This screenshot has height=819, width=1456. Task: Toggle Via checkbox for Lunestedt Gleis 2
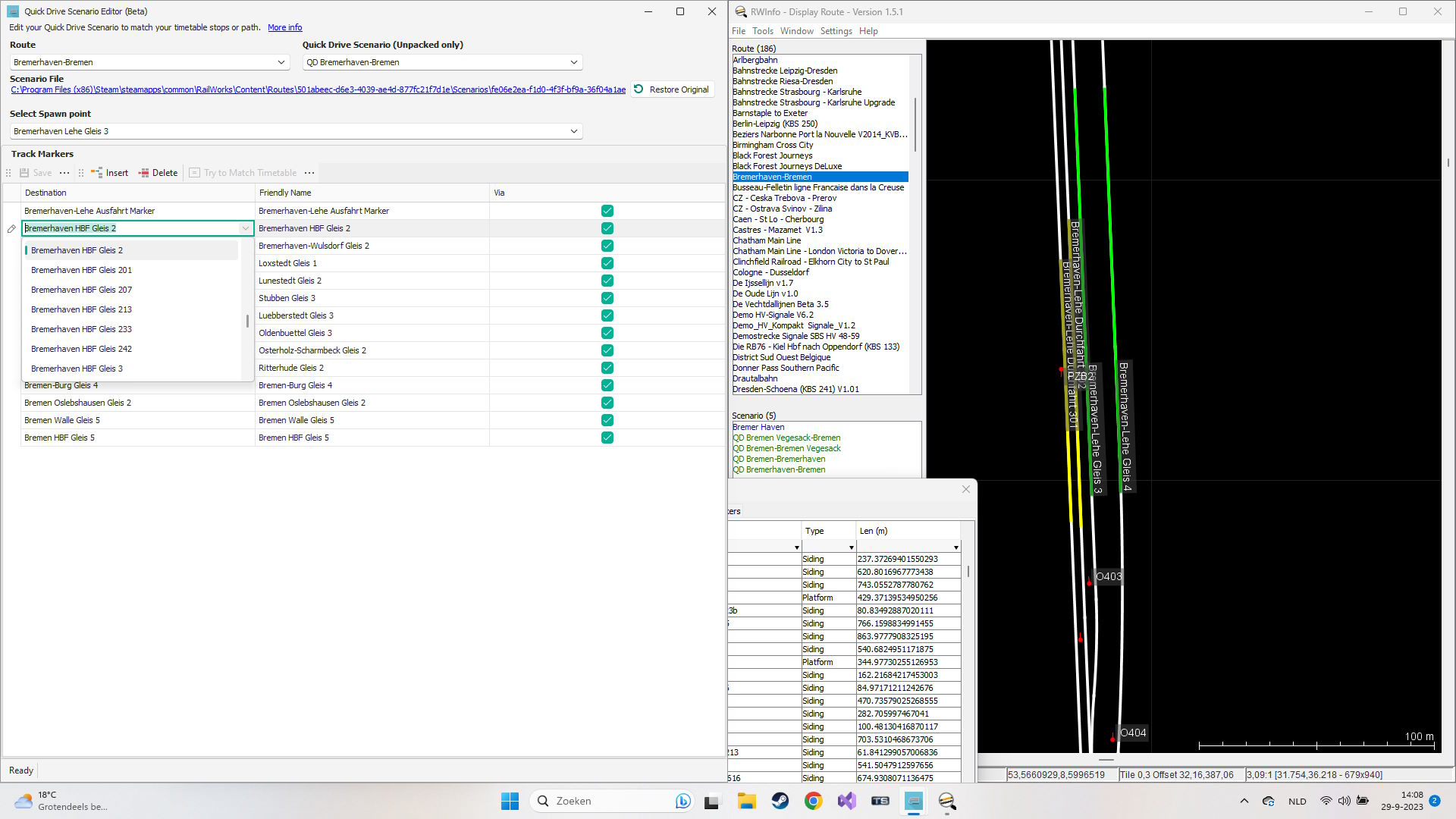pos(607,281)
